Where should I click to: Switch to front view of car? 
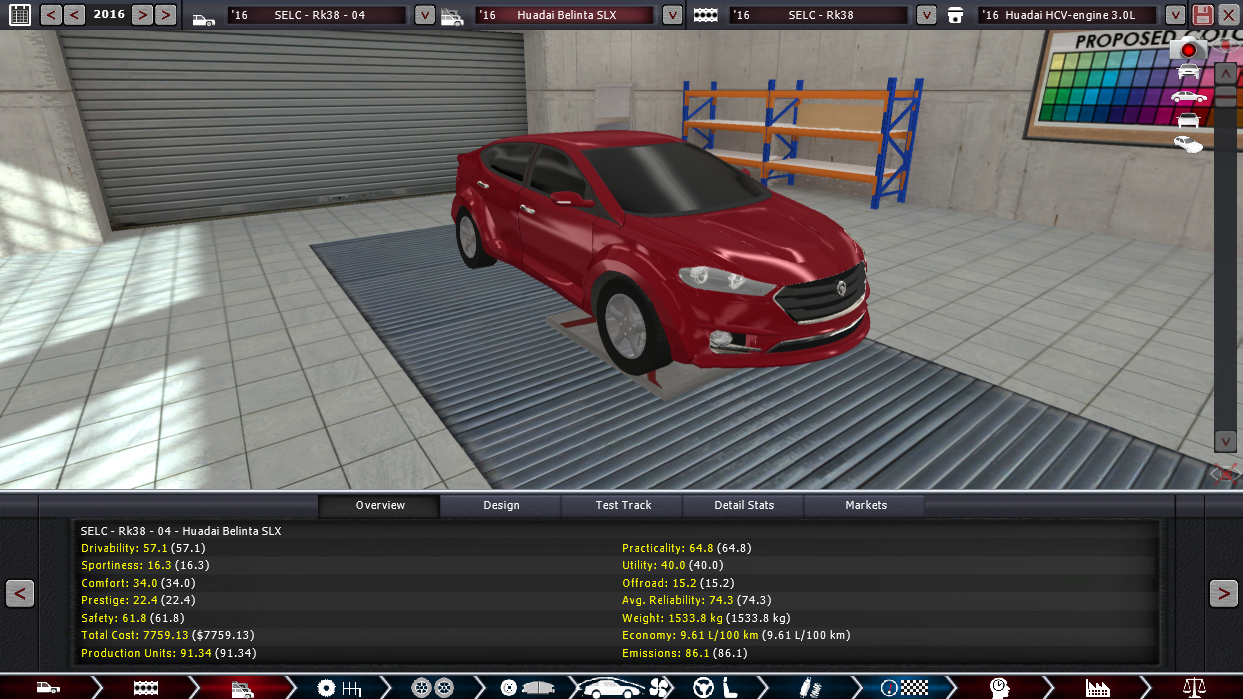(1188, 72)
